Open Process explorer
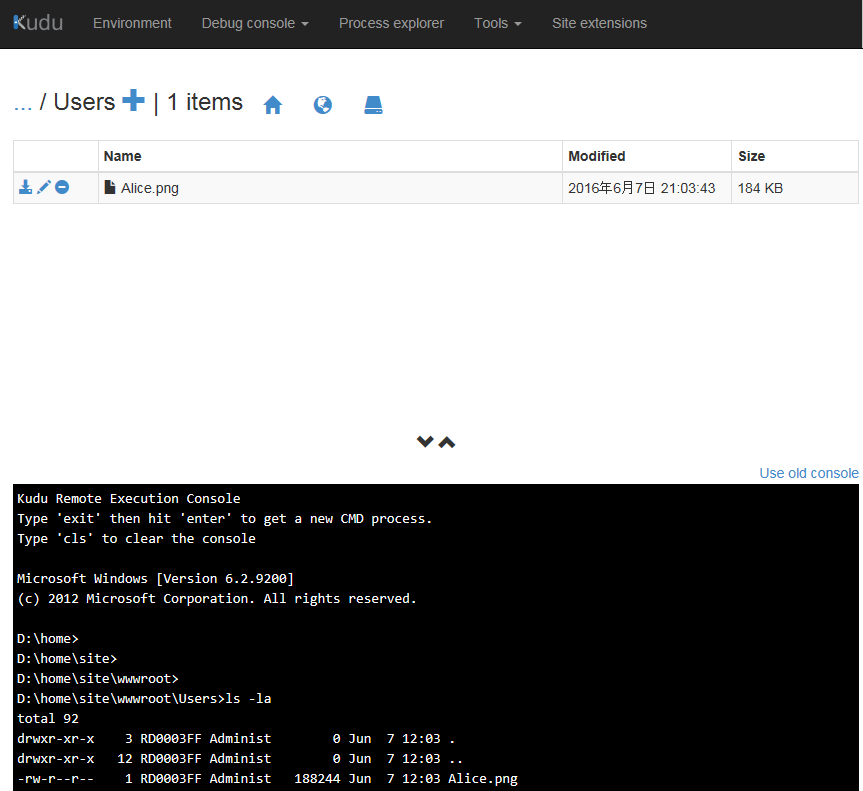The image size is (863, 791). [x=391, y=23]
